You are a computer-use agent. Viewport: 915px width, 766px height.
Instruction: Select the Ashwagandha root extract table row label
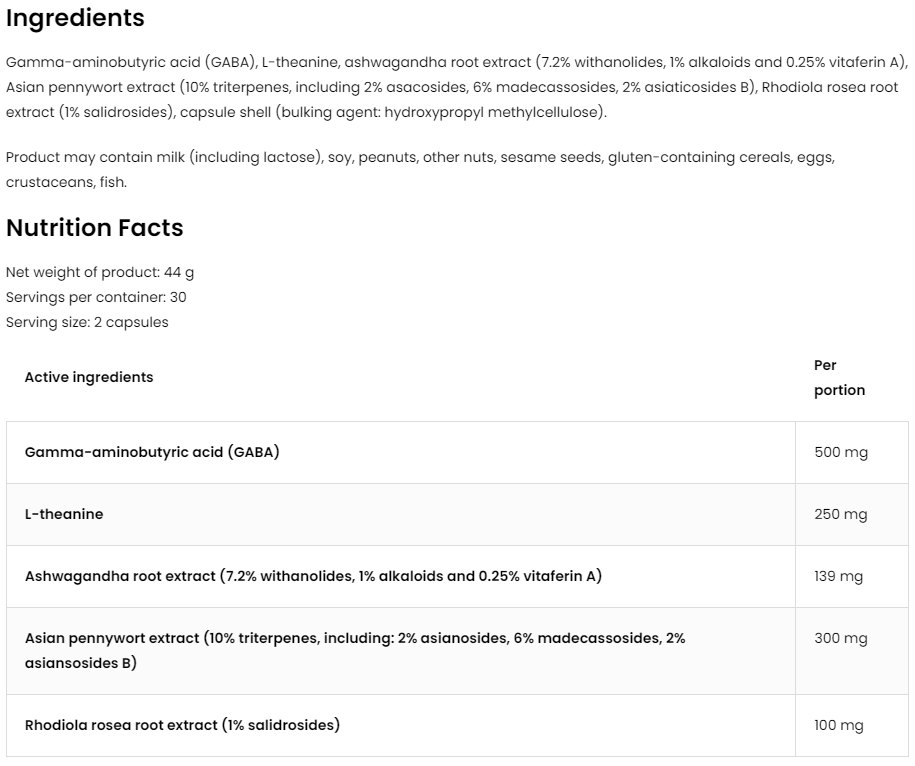click(313, 576)
